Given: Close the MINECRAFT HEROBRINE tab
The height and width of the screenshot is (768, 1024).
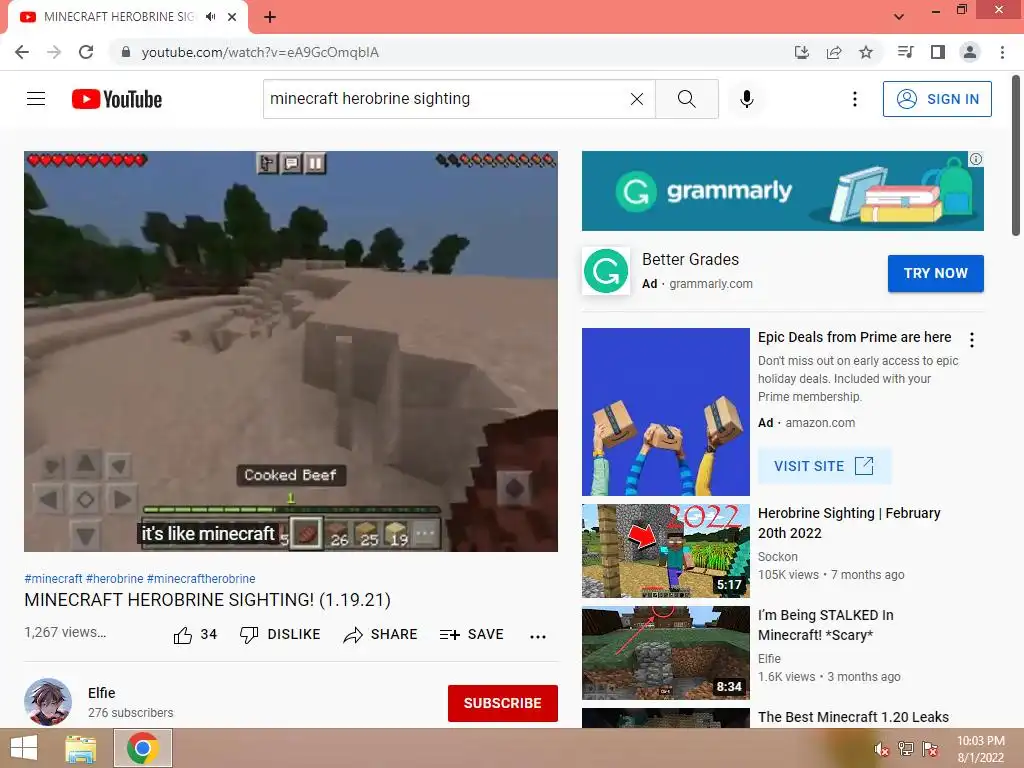Looking at the screenshot, I should (232, 17).
